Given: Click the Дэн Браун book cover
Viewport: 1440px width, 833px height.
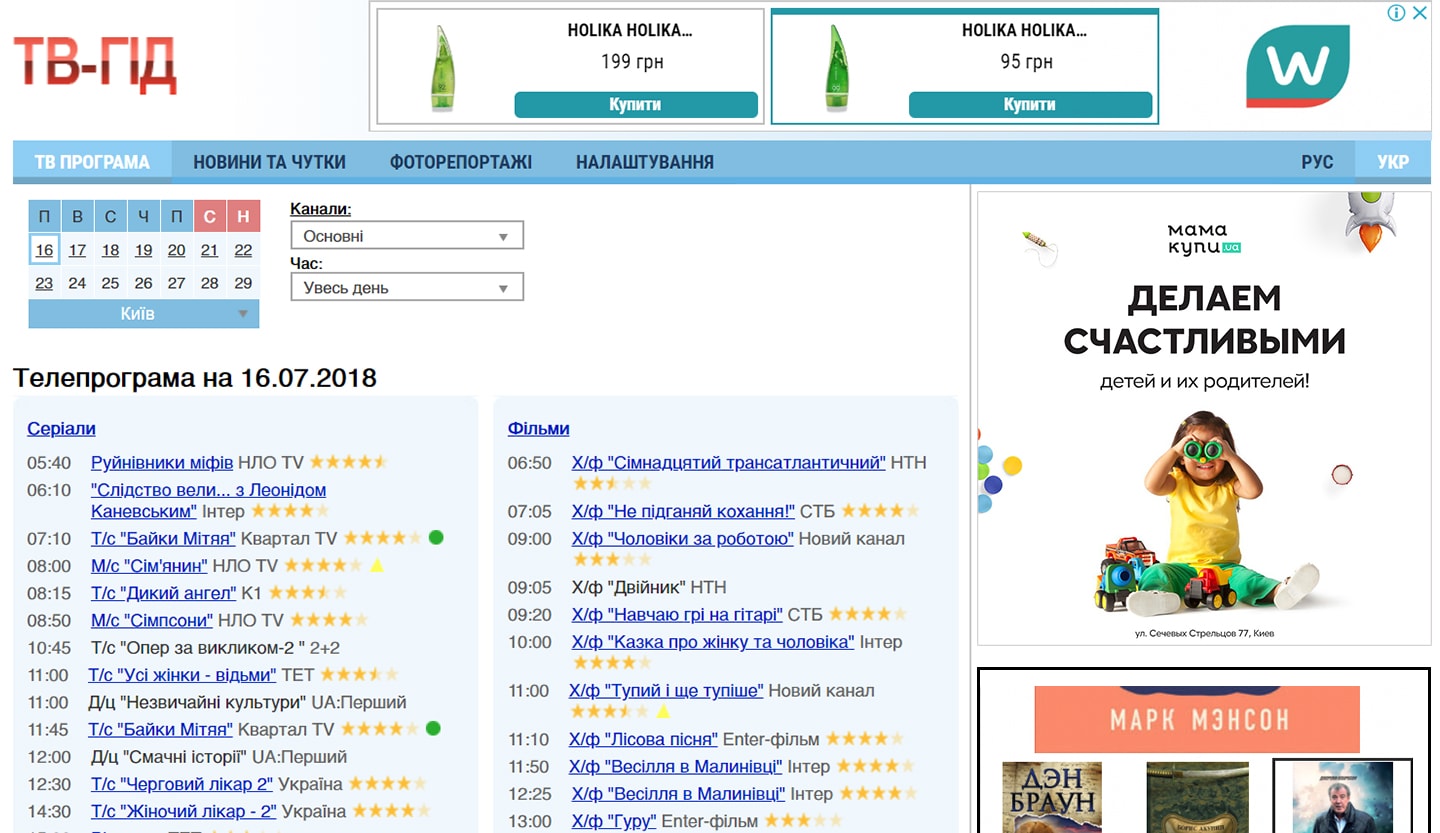Looking at the screenshot, I should [x=1052, y=797].
